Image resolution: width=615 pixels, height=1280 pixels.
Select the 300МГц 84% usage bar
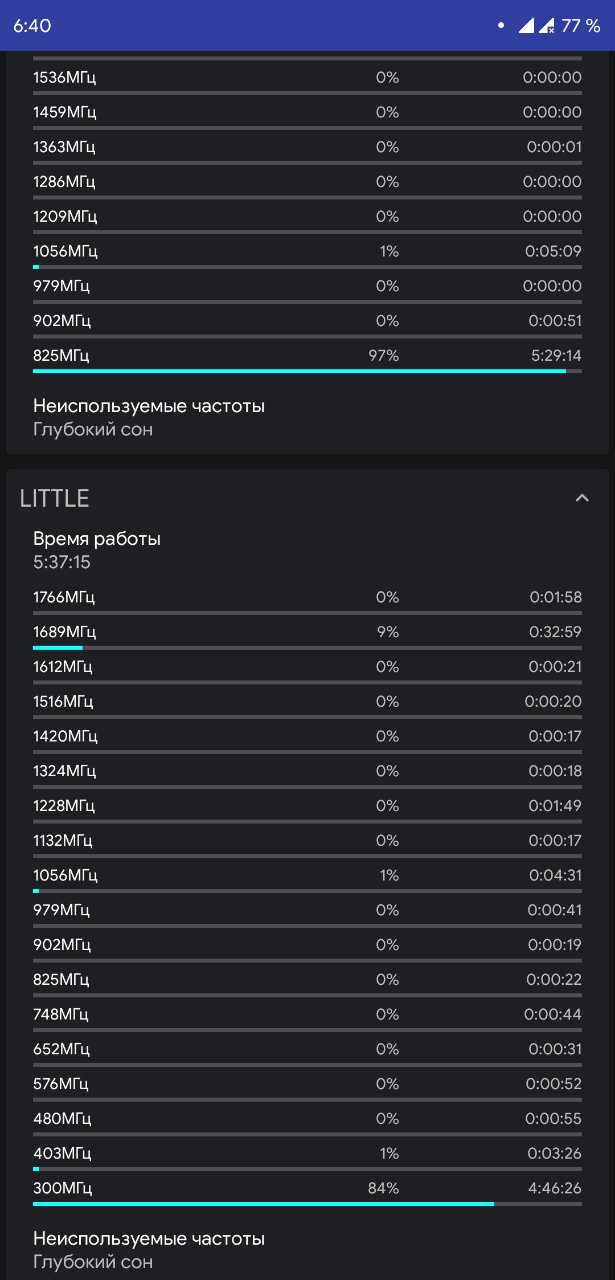tap(307, 1203)
